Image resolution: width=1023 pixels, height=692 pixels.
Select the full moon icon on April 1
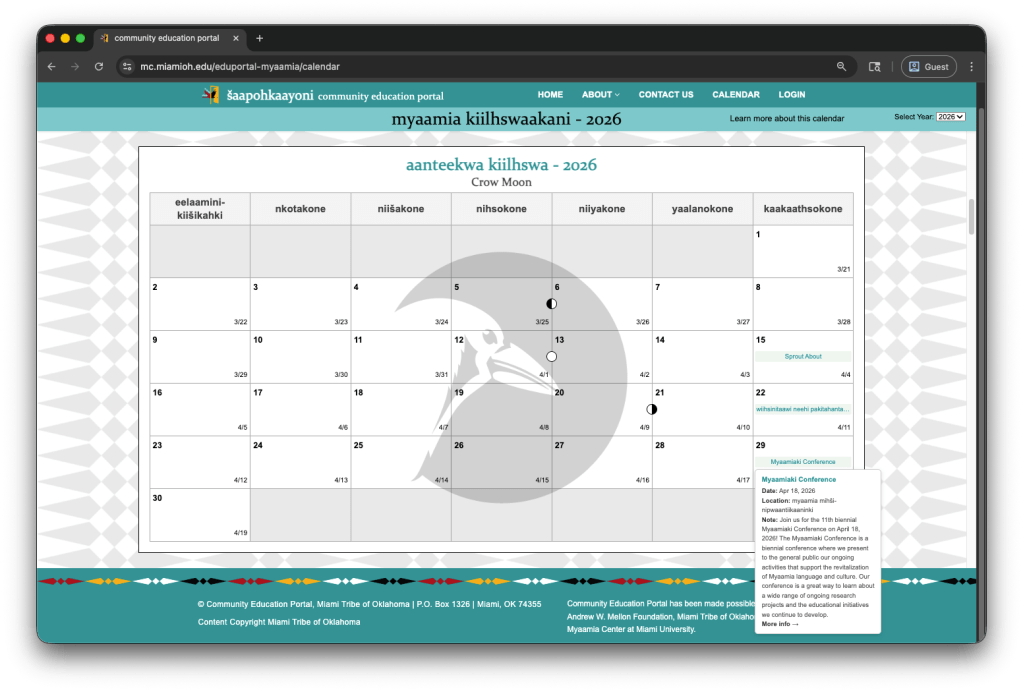pos(551,355)
